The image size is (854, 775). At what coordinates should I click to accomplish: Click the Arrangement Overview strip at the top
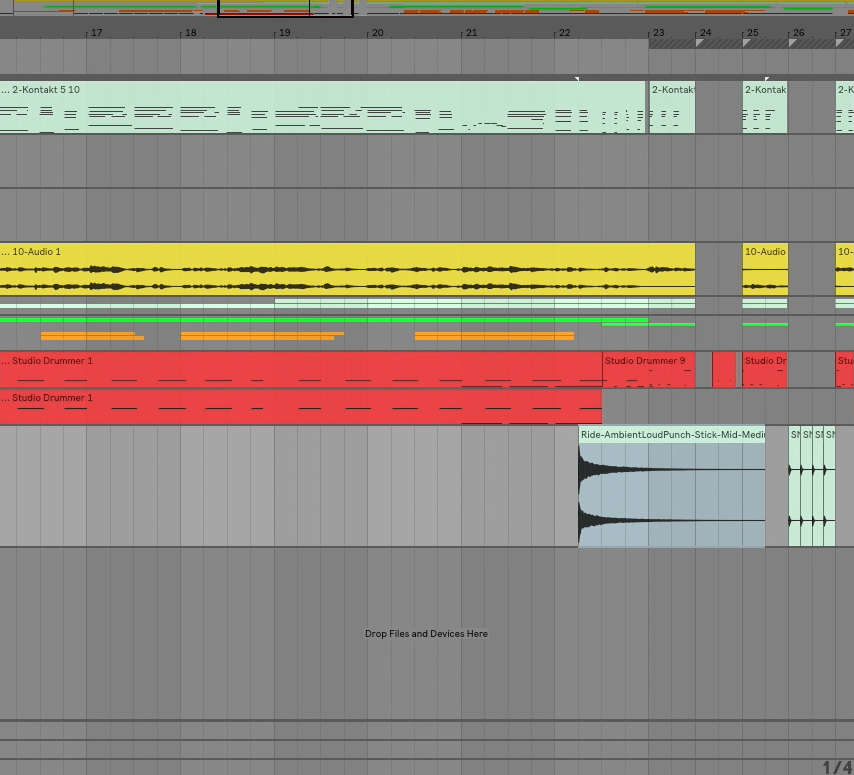tap(426, 10)
